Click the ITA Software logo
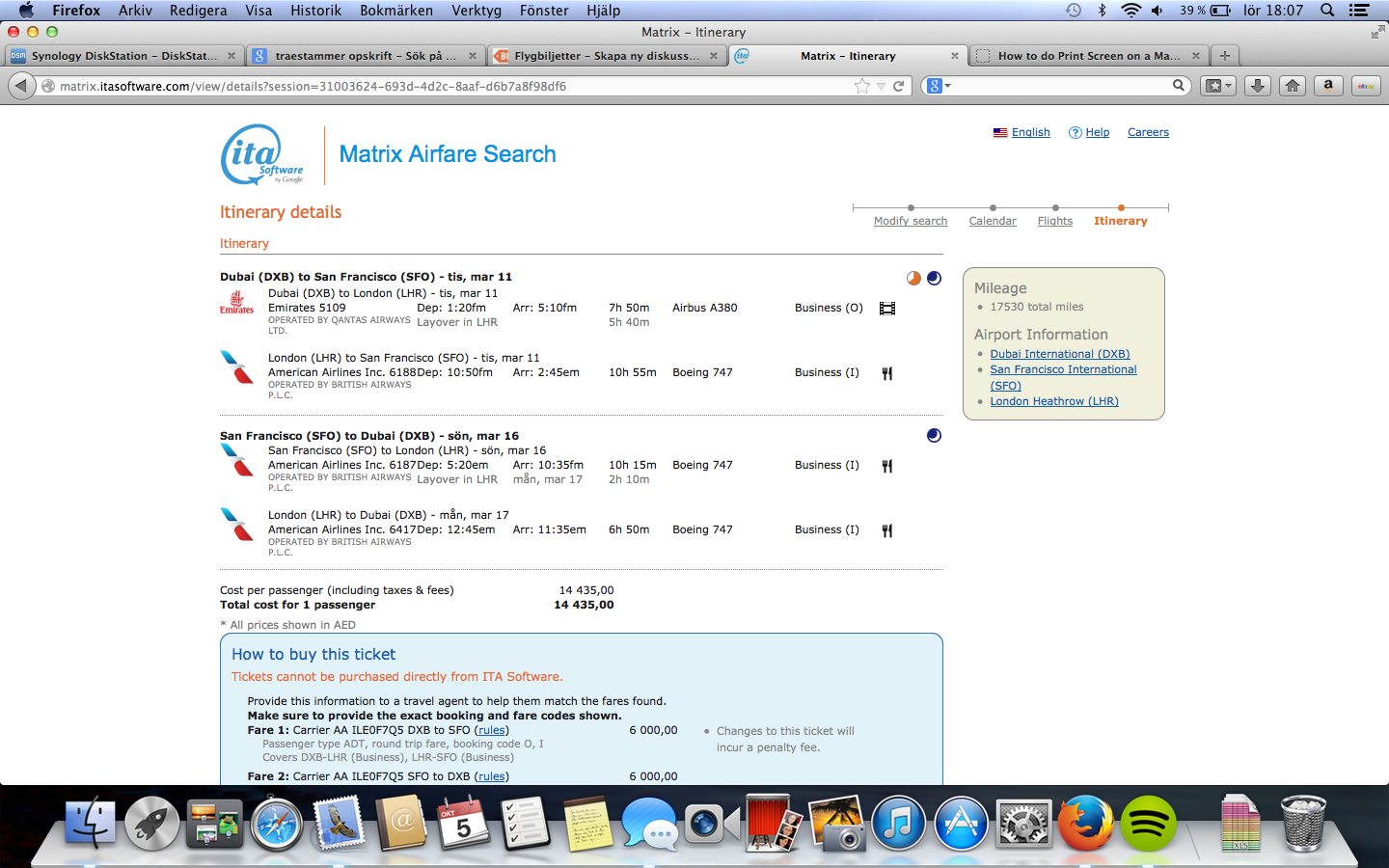This screenshot has width=1389, height=868. point(262,154)
